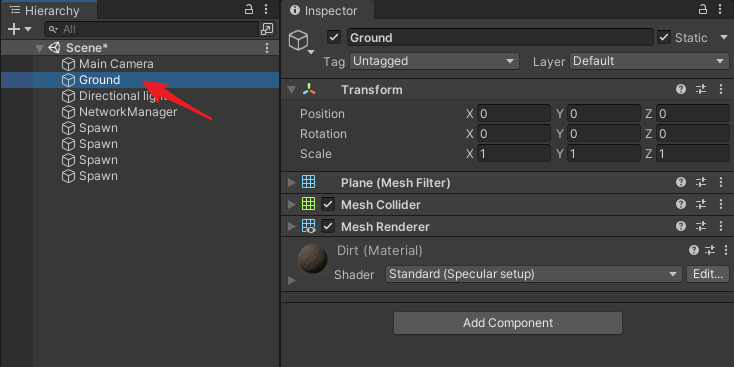This screenshot has height=367, width=734.
Task: Click the Position Z field
Action: 693,114
